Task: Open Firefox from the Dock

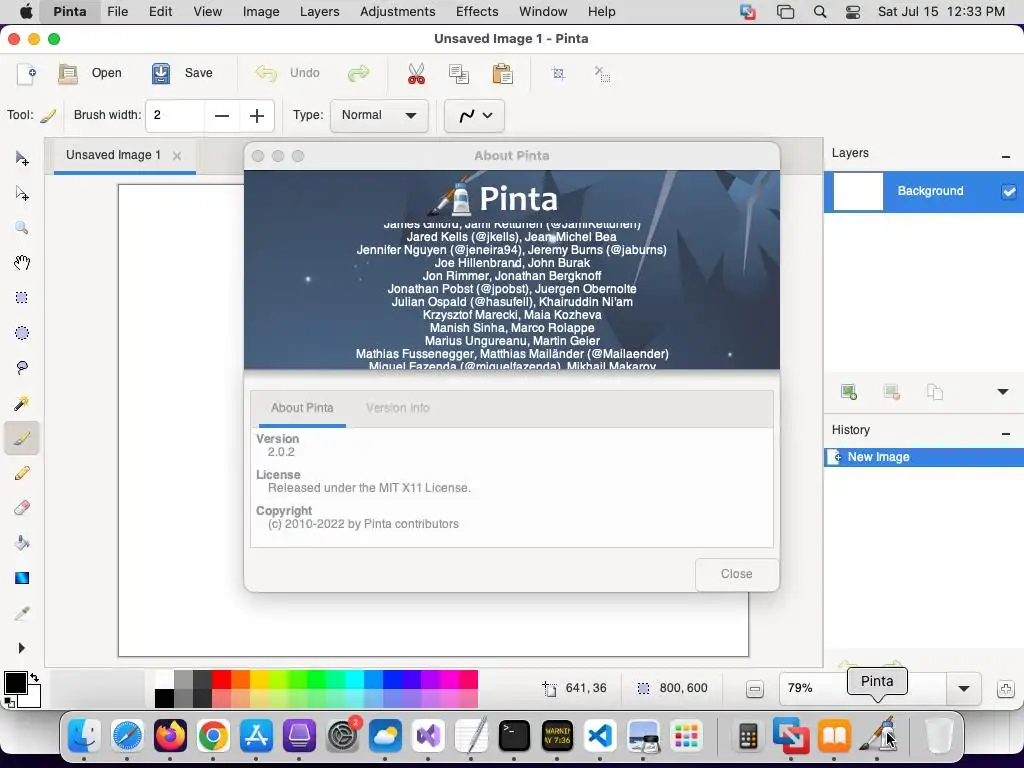Action: point(170,737)
